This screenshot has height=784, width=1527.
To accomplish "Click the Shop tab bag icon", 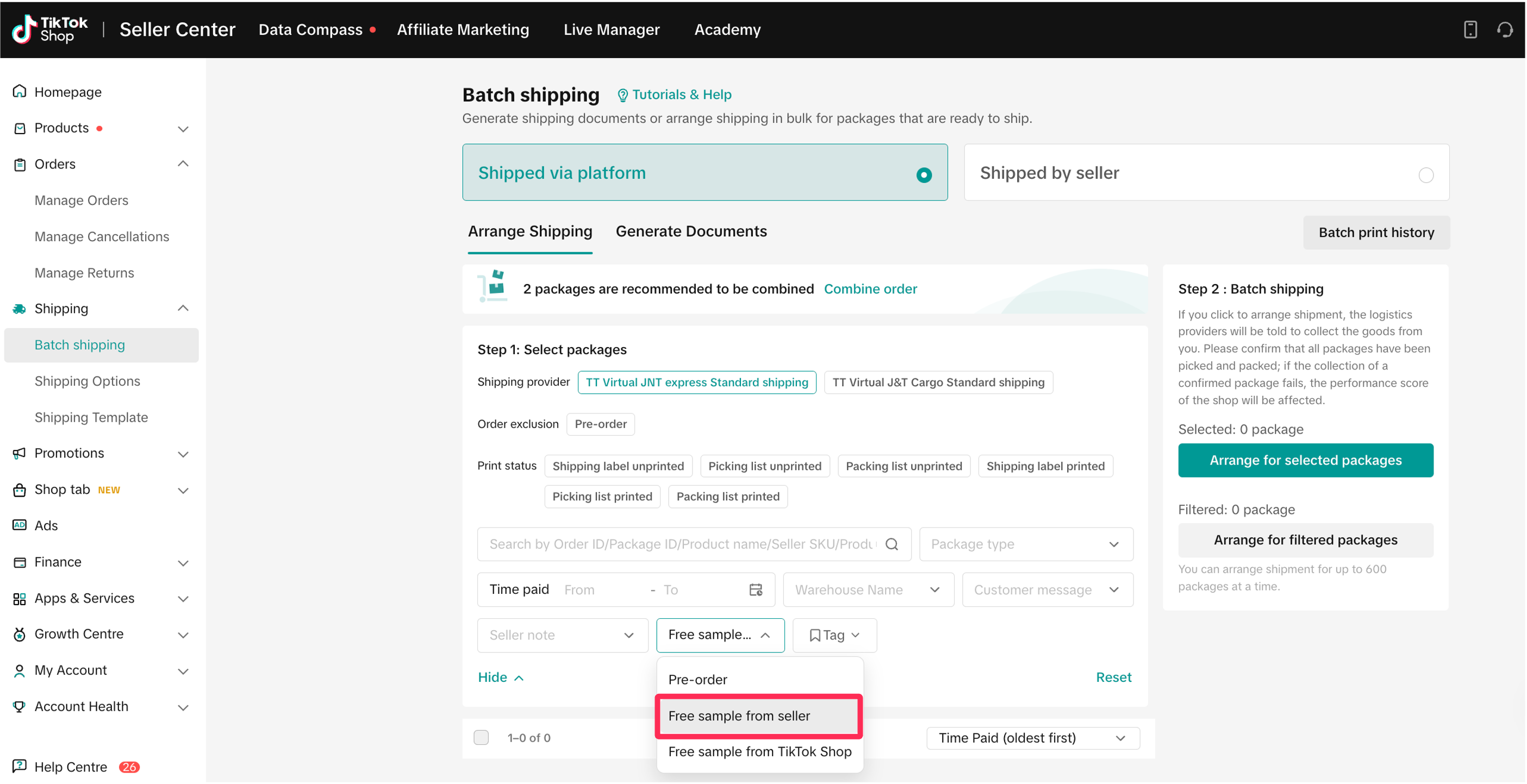I will click(x=20, y=490).
